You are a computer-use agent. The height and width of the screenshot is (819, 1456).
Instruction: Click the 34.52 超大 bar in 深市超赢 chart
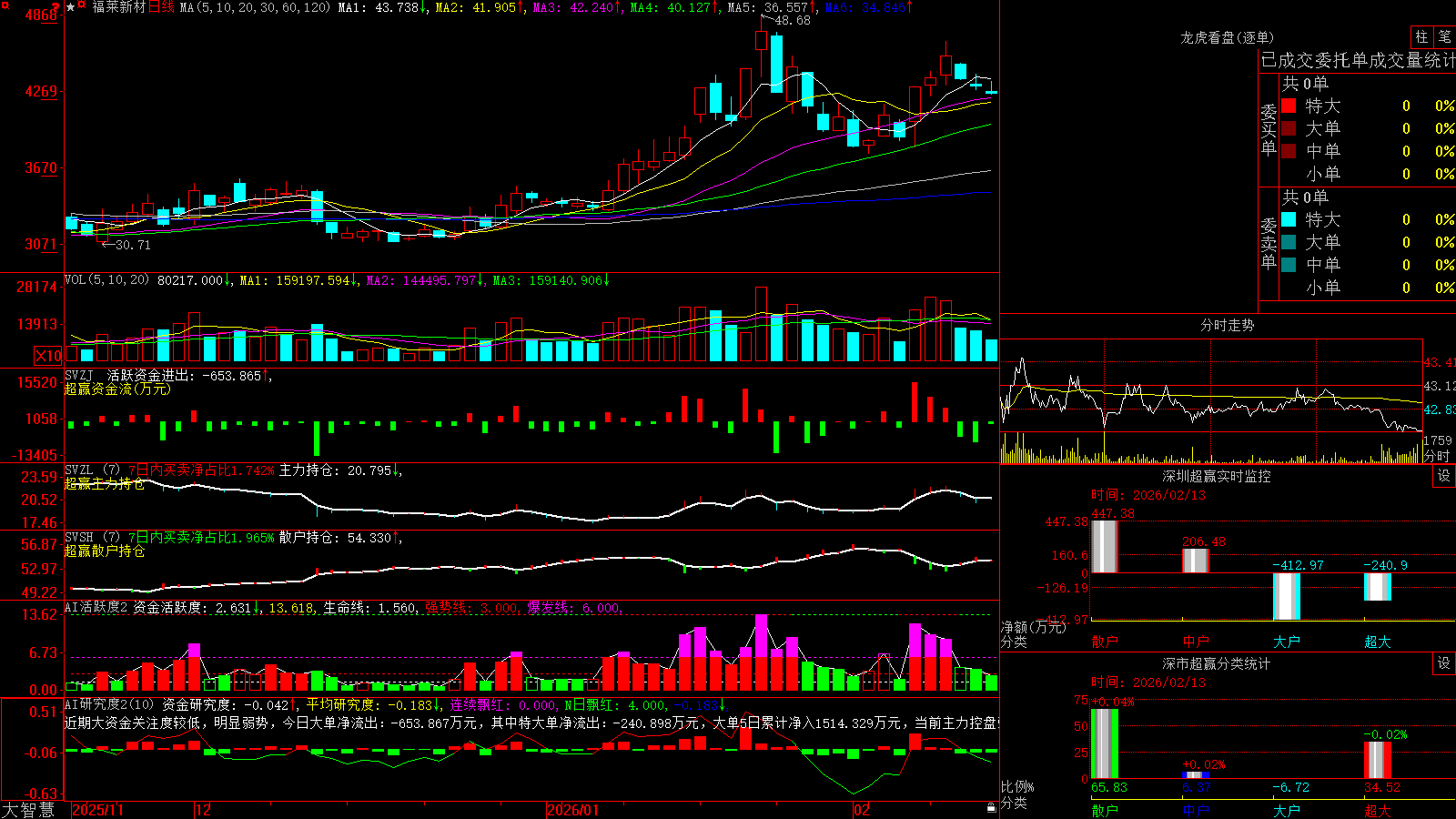click(1378, 760)
